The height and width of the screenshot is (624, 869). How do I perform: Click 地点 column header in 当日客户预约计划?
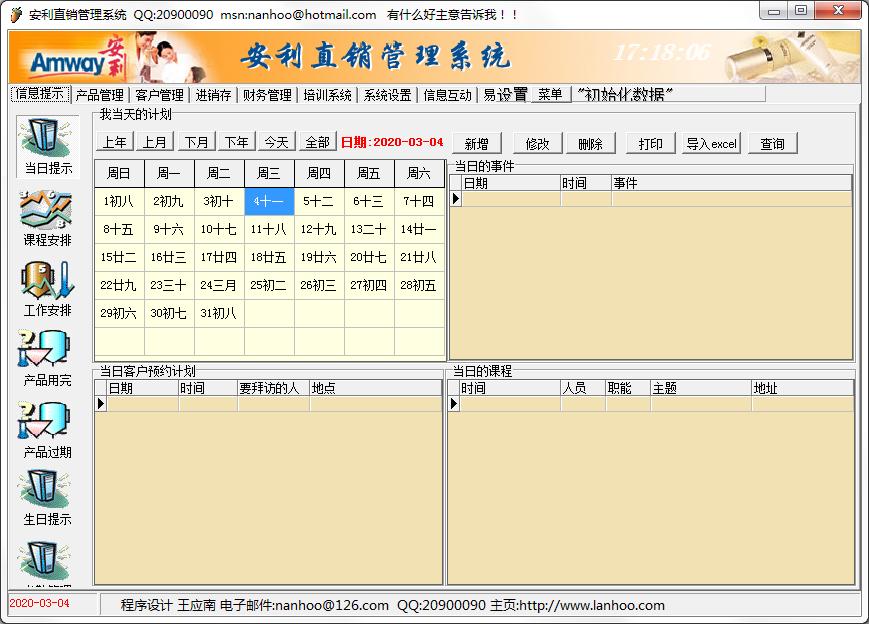(376, 388)
